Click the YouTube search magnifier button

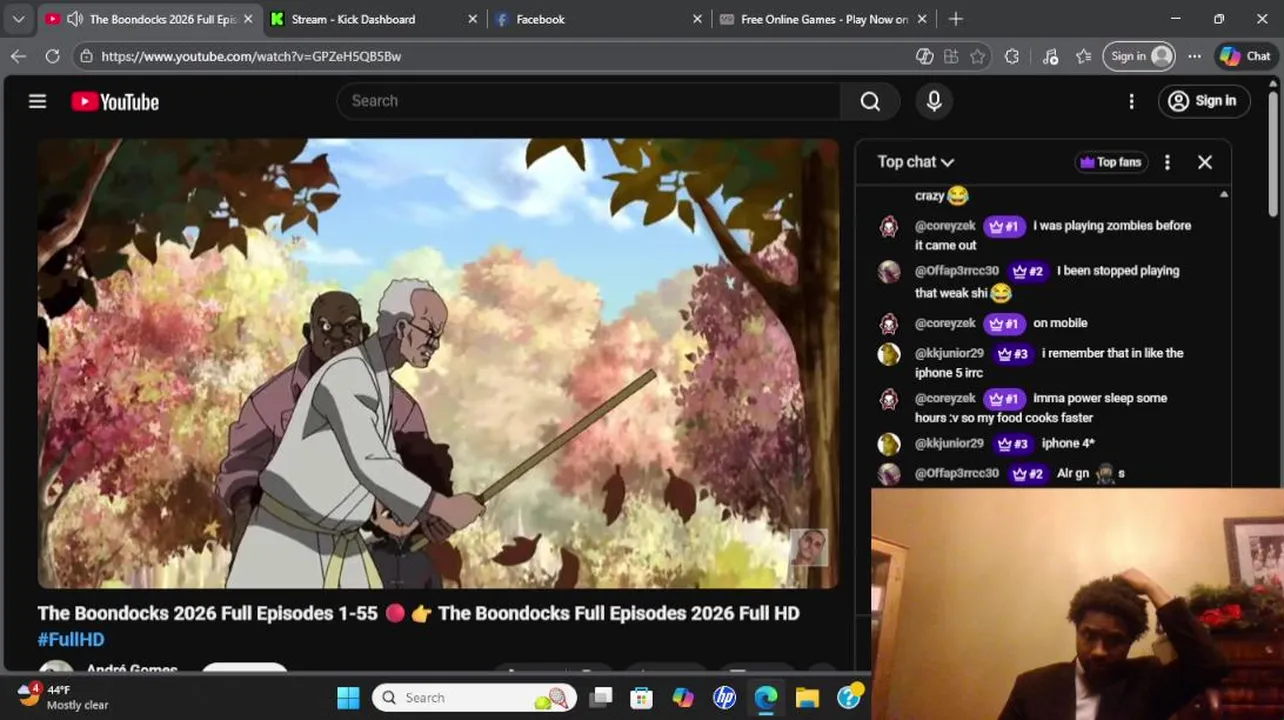click(x=870, y=101)
